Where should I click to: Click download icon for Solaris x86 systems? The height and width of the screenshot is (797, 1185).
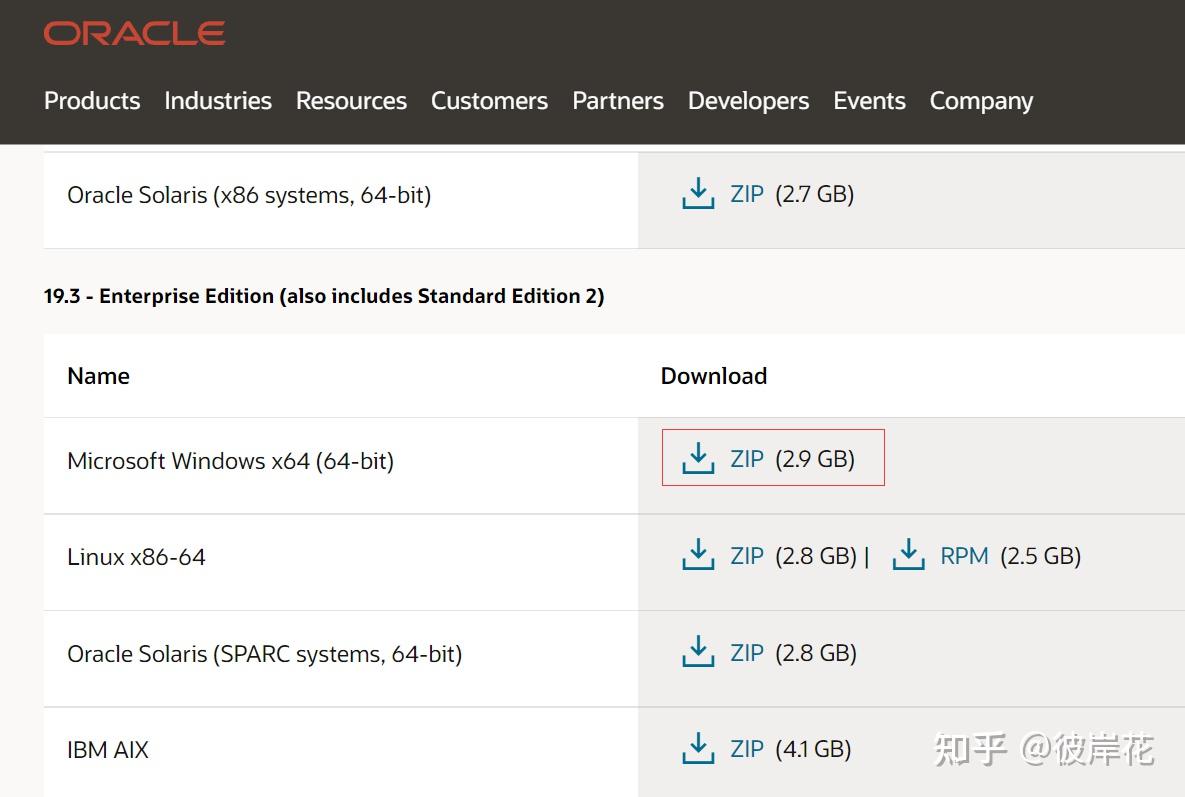(698, 193)
